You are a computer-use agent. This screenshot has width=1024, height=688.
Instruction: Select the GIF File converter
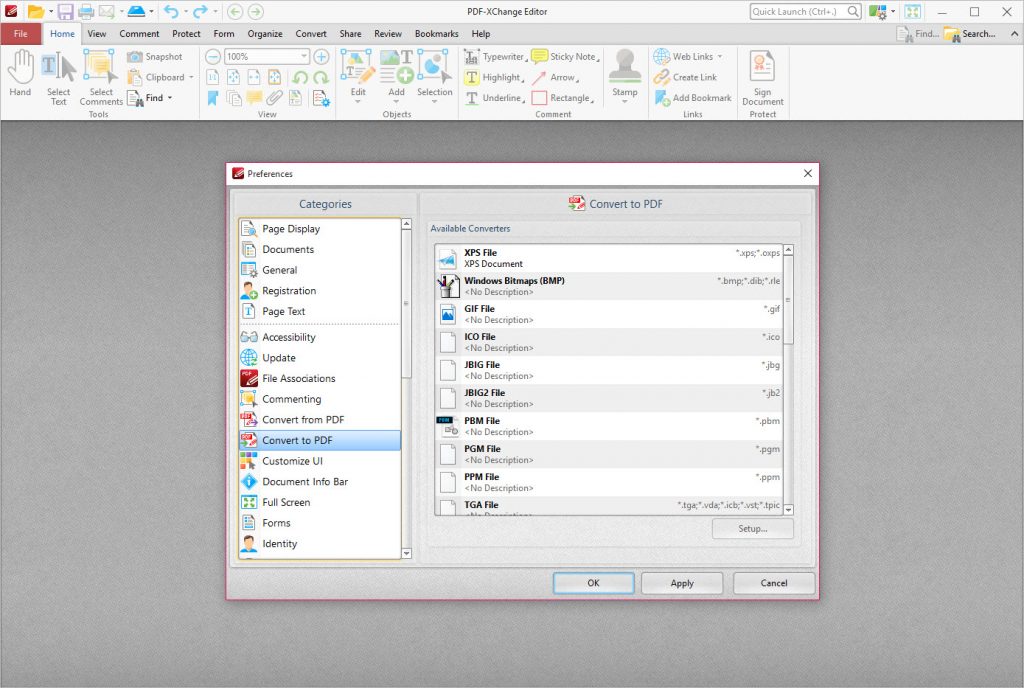pos(609,314)
